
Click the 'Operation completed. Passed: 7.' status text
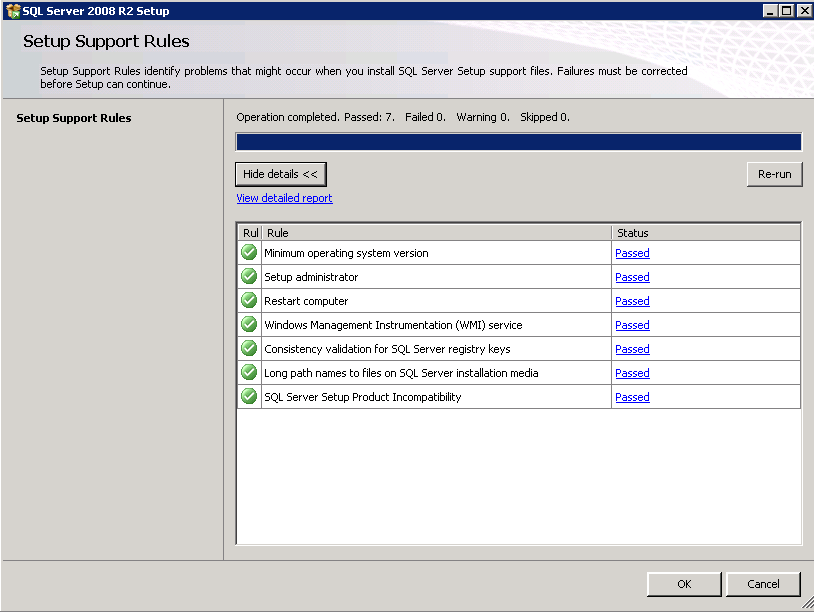[x=316, y=117]
